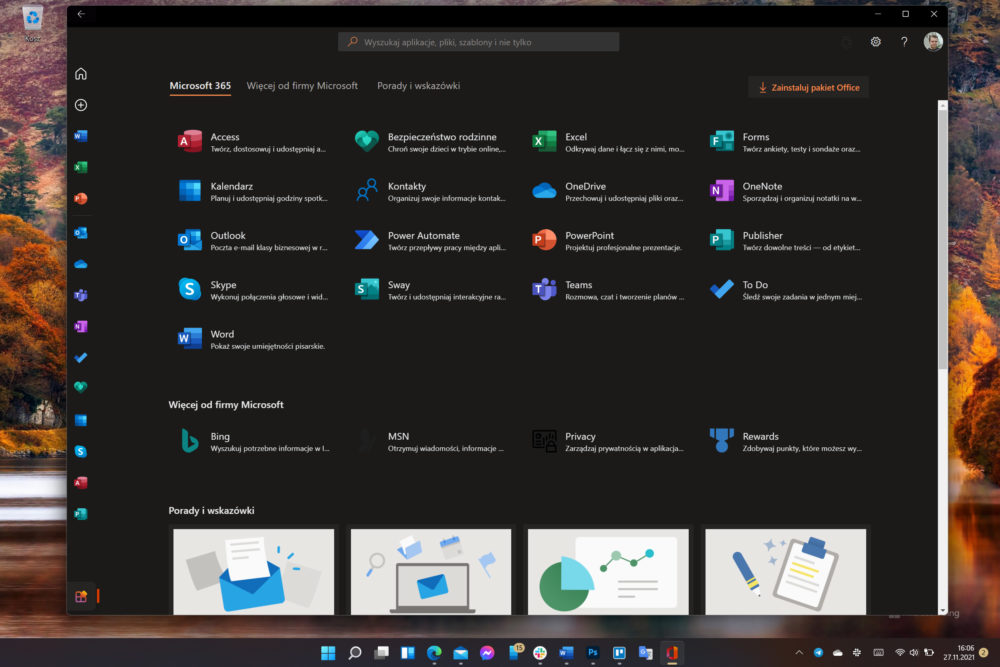The height and width of the screenshot is (667, 1000).
Task: Open Word from the left sidebar
Action: pos(81,136)
